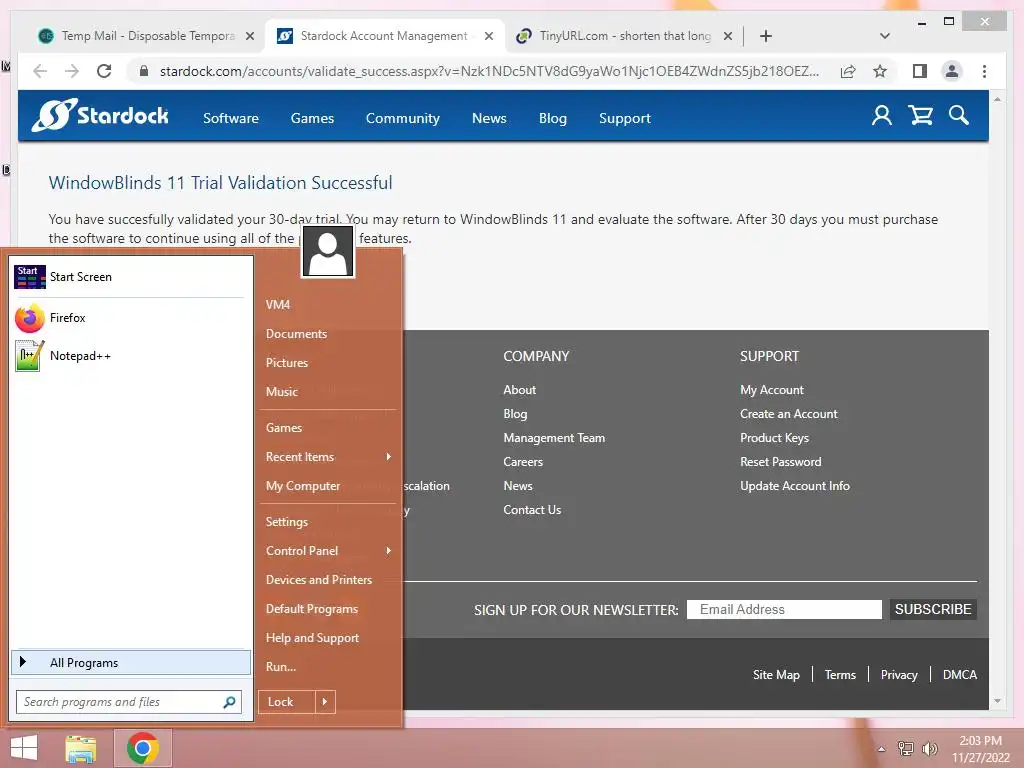Click the site lock icon in the address bar
Viewport: 1024px width, 768px height.
pos(144,71)
